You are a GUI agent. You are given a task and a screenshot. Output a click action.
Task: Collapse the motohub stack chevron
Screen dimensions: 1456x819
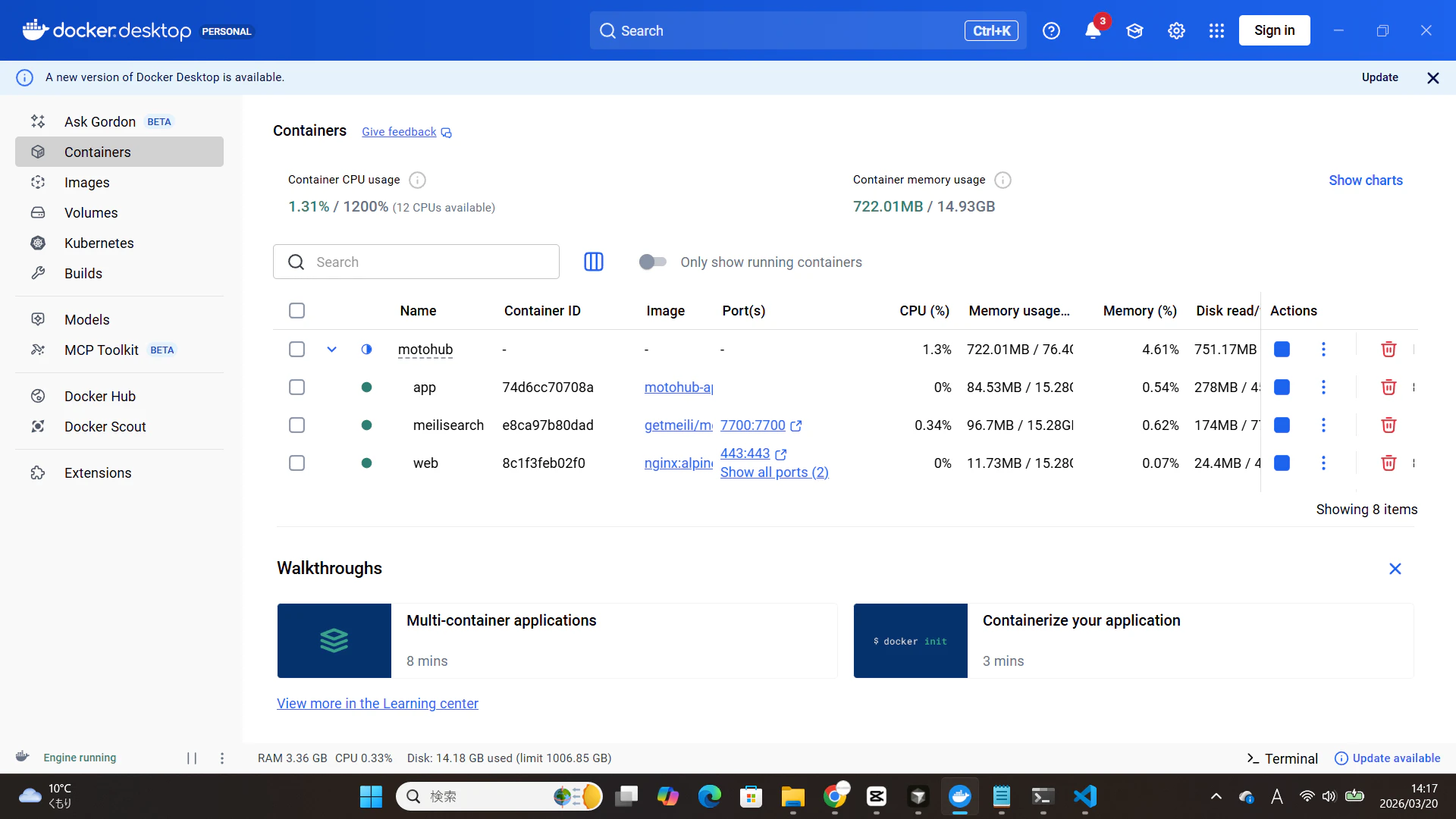[332, 349]
